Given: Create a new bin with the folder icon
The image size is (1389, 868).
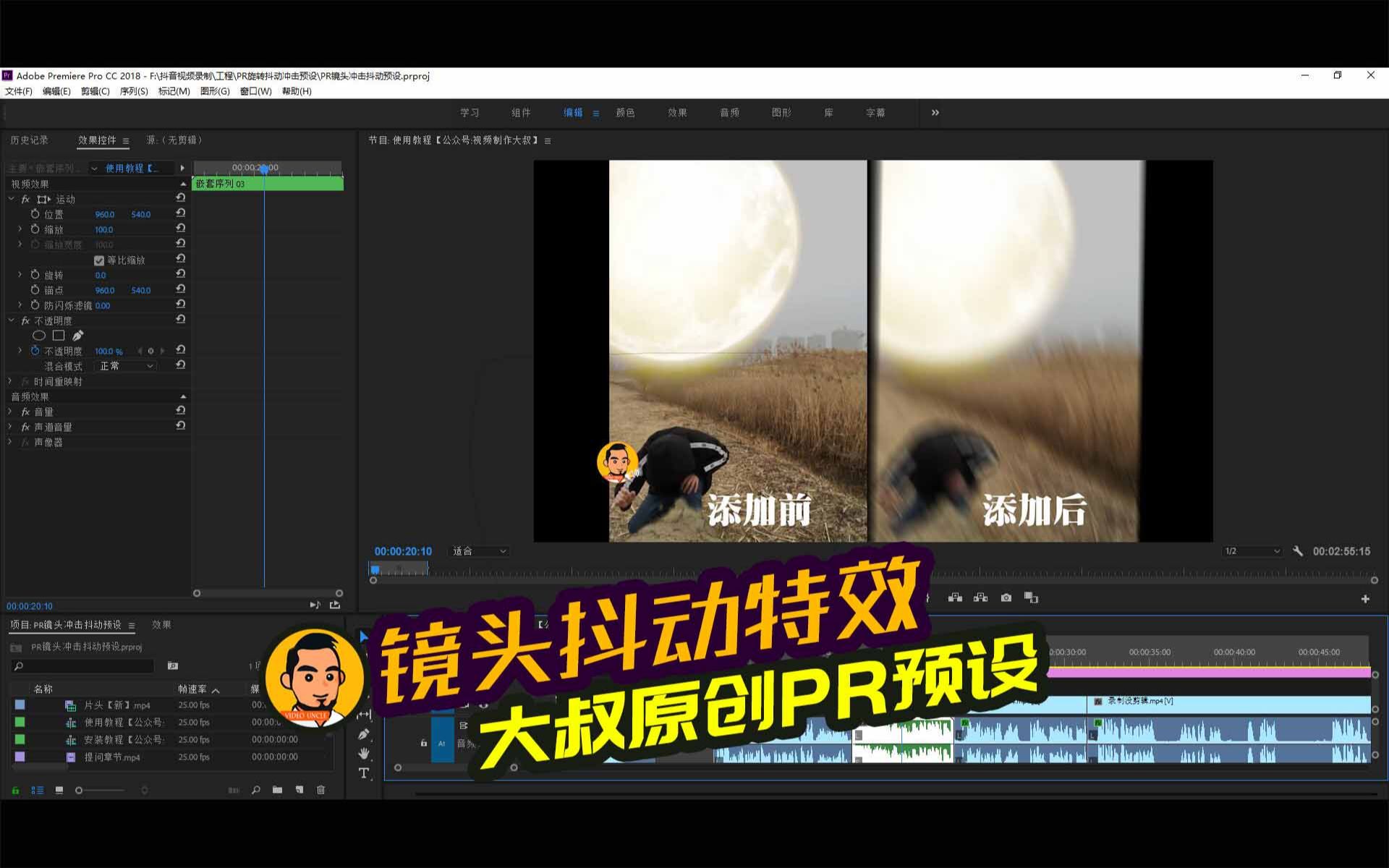Looking at the screenshot, I should pos(277,790).
